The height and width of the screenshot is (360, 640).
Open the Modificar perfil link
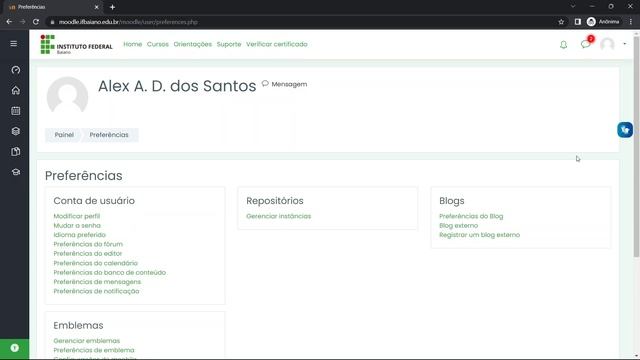click(x=77, y=216)
